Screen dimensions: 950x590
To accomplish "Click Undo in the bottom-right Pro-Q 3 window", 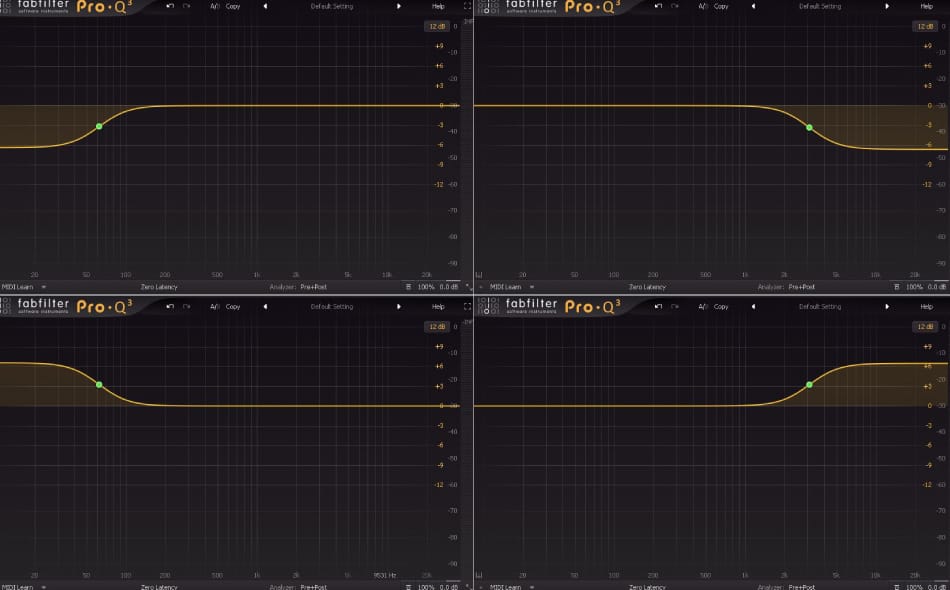I will pos(659,307).
